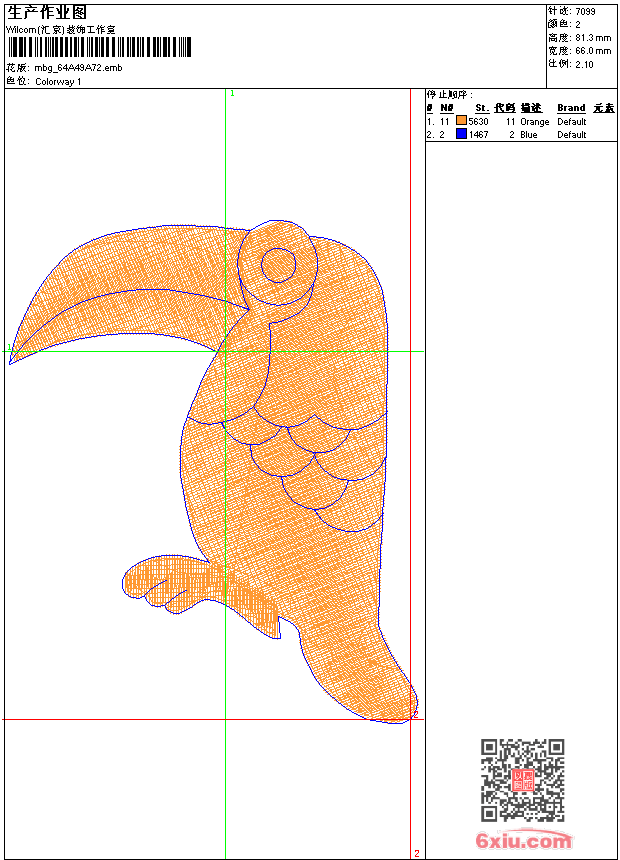Click the QR code image

pos(523,780)
